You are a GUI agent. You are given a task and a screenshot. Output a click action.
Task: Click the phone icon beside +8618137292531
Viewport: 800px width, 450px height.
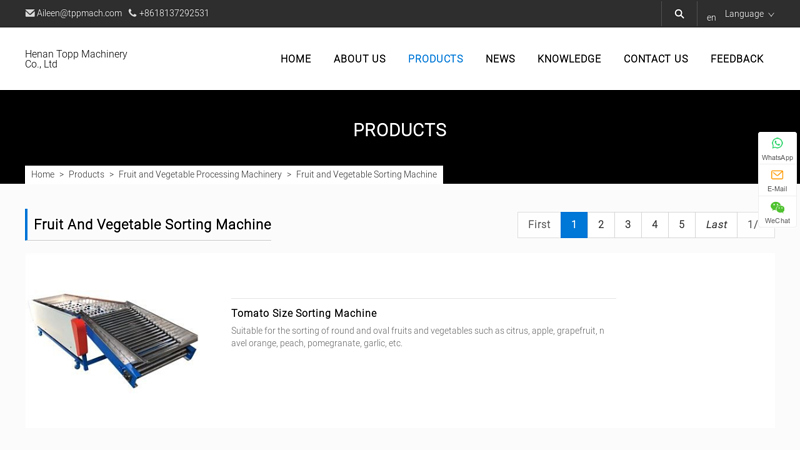(132, 13)
